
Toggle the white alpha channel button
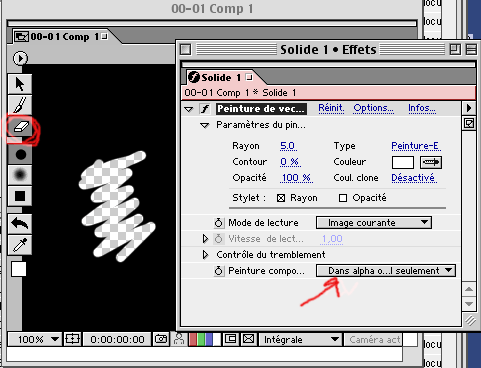tap(217, 339)
